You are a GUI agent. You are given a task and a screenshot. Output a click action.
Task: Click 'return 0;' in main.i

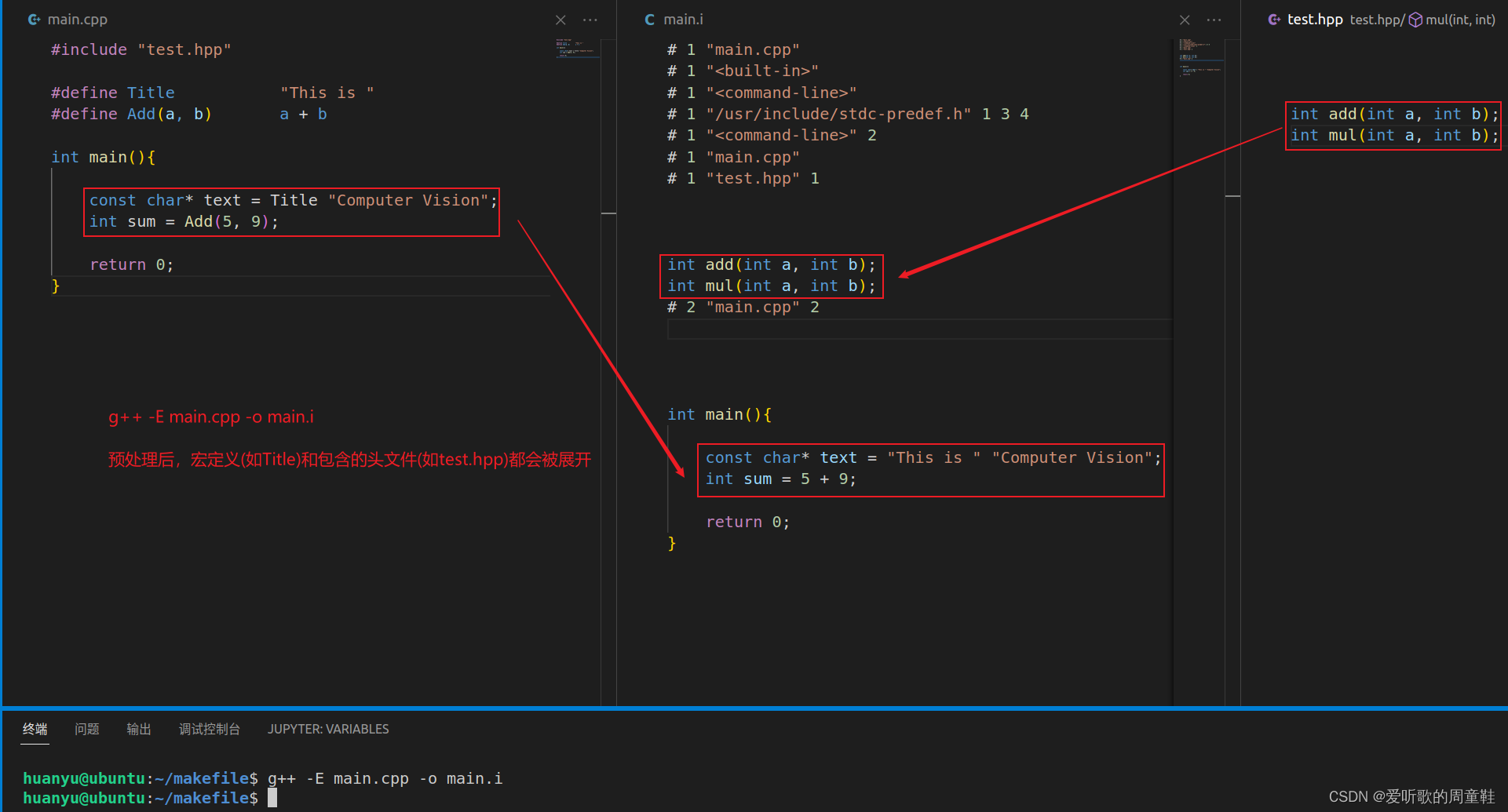[x=748, y=522]
